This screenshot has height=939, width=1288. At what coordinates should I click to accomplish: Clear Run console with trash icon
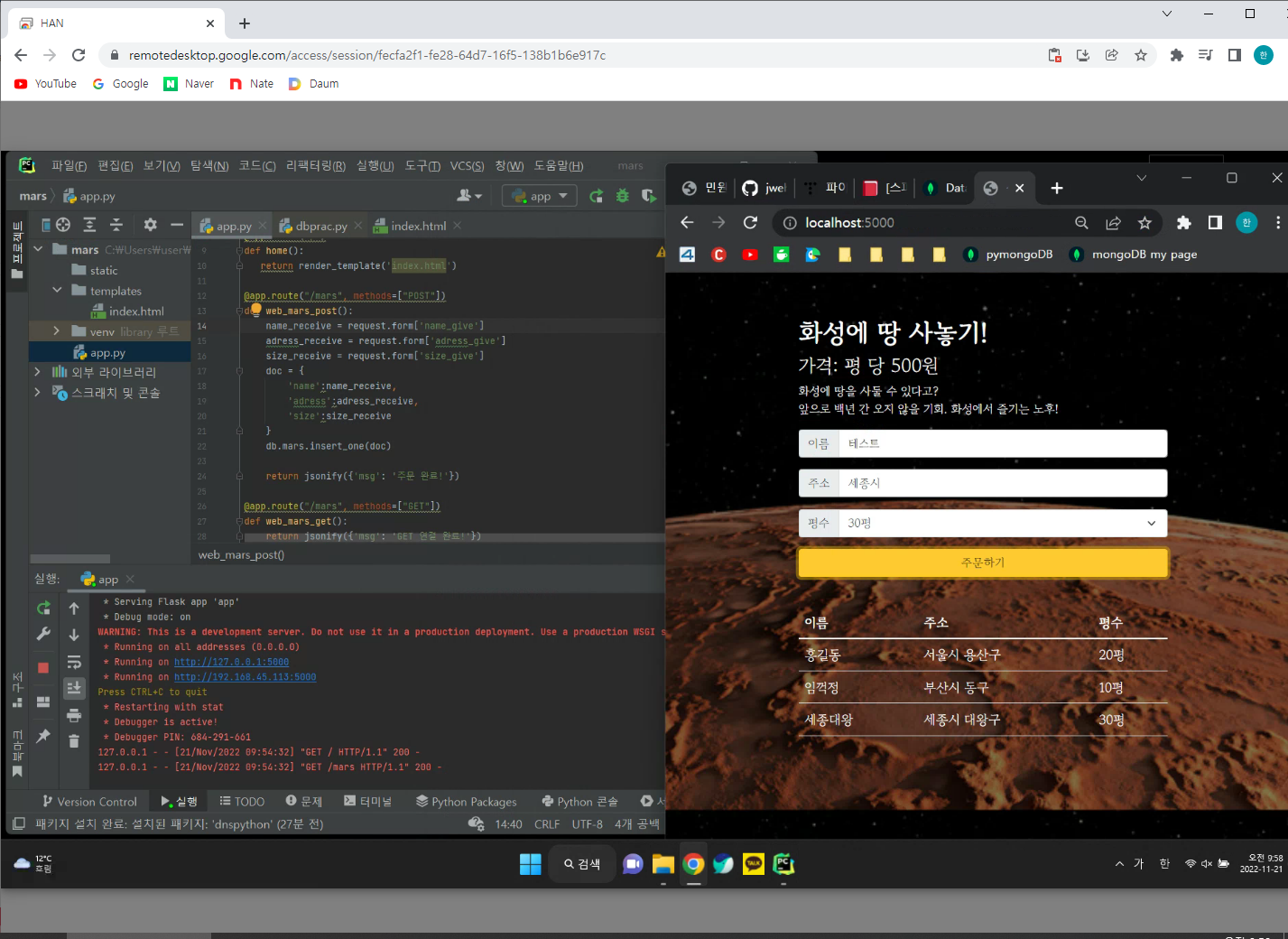74,741
